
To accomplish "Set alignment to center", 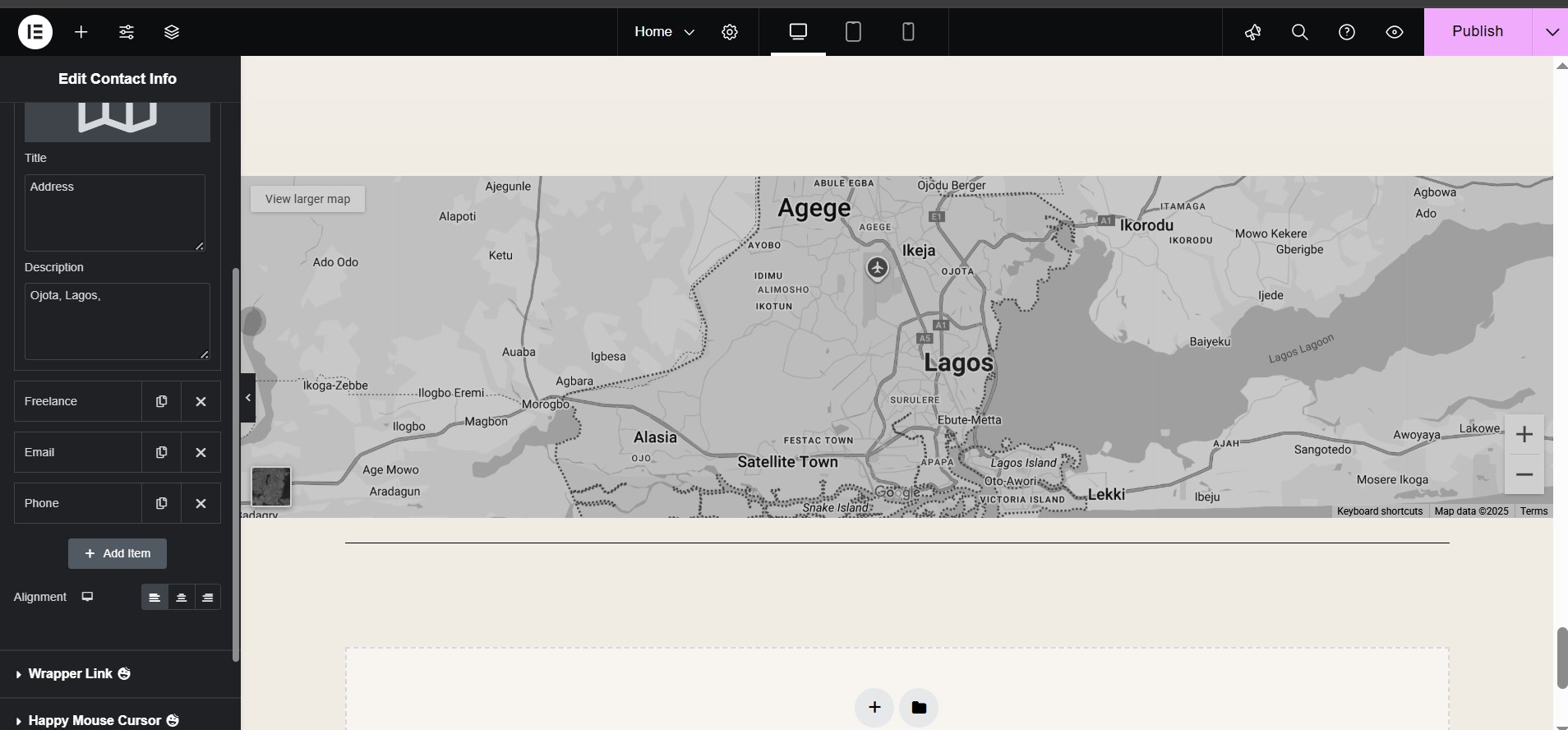I will [x=181, y=598].
